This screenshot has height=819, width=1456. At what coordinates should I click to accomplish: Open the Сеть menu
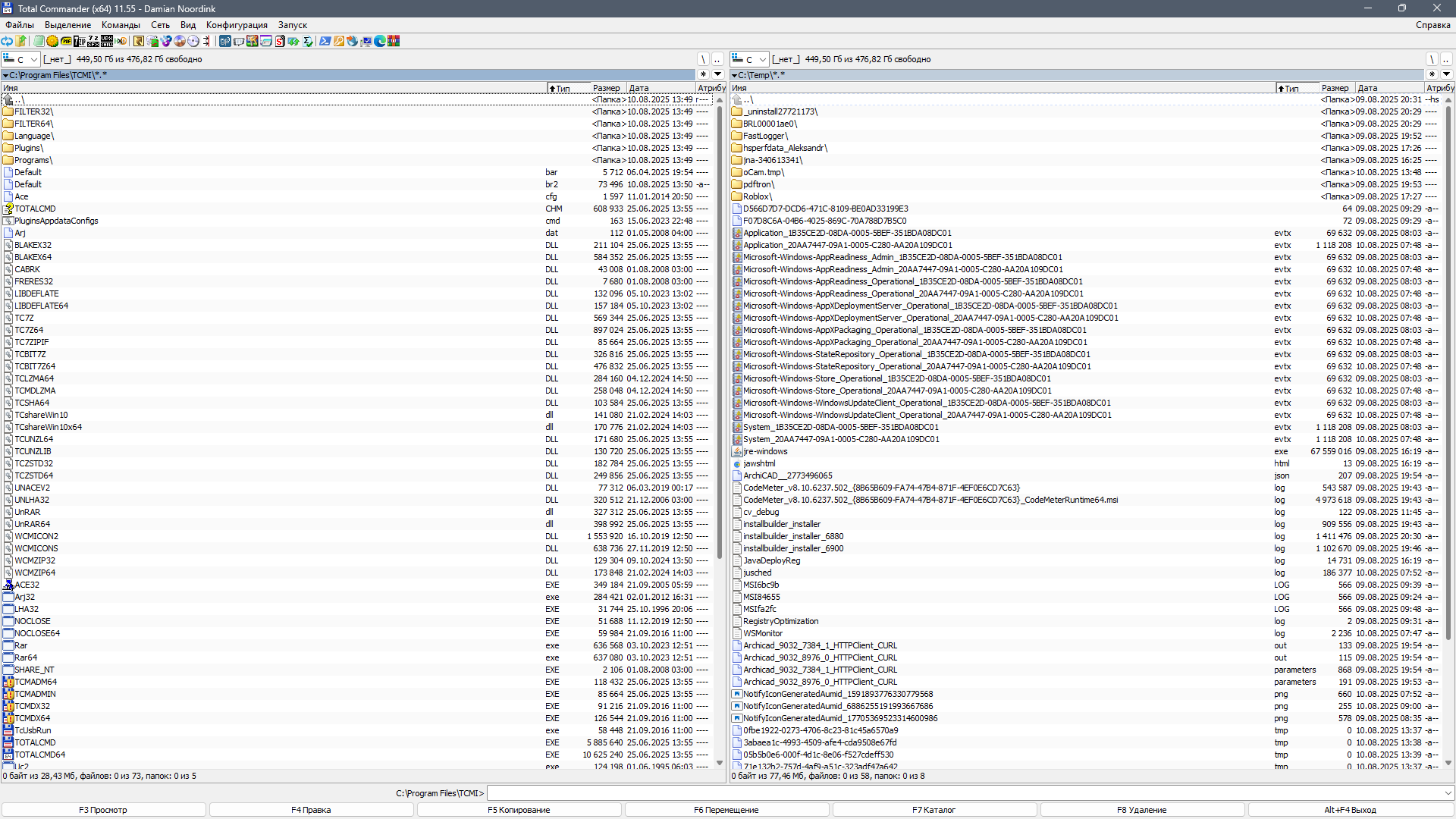coord(160,25)
